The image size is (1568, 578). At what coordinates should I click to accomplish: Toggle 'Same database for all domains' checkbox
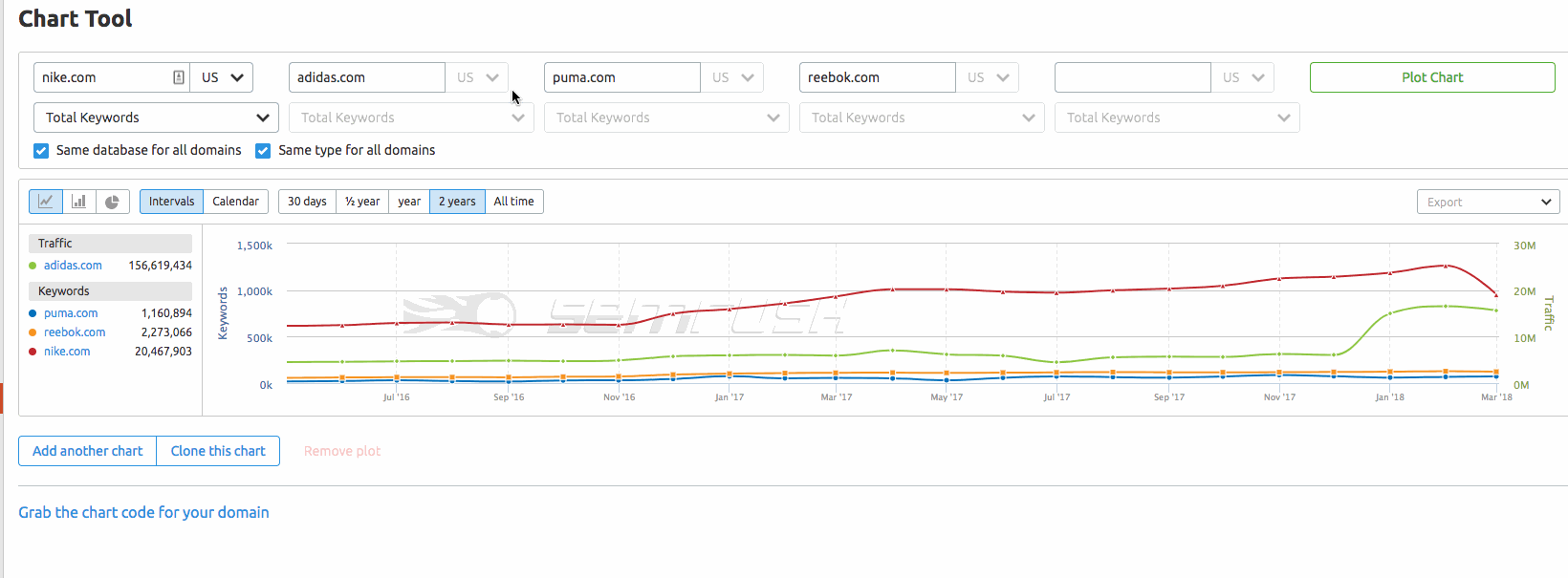[41, 150]
